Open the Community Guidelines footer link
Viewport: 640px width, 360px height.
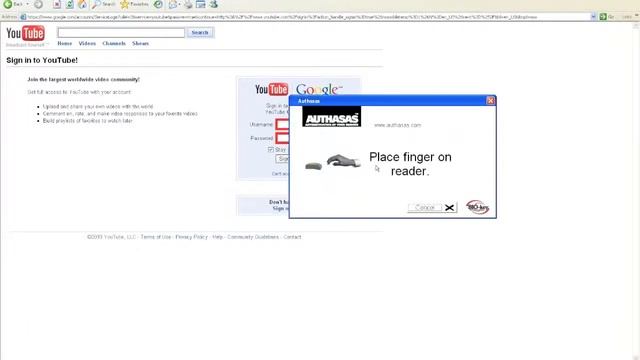253,237
